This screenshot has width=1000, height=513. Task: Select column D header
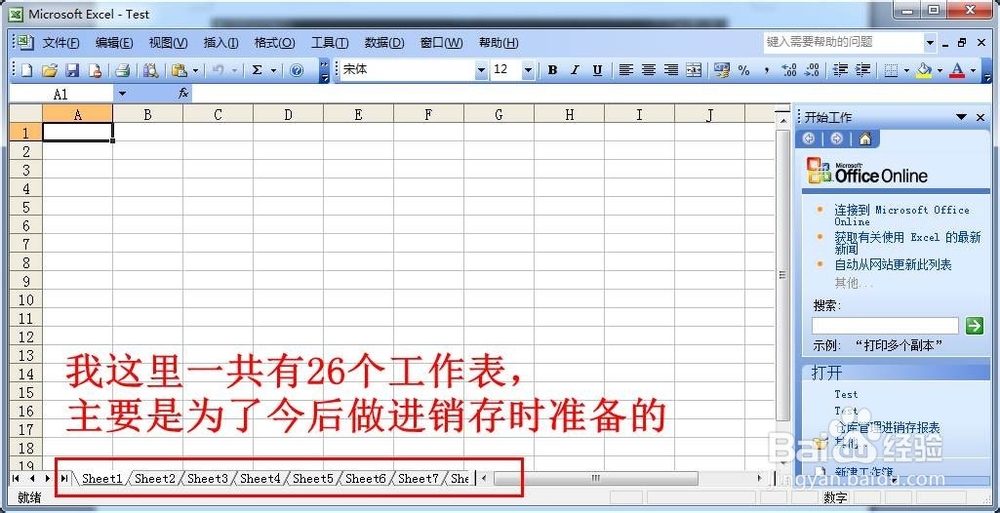click(x=288, y=115)
